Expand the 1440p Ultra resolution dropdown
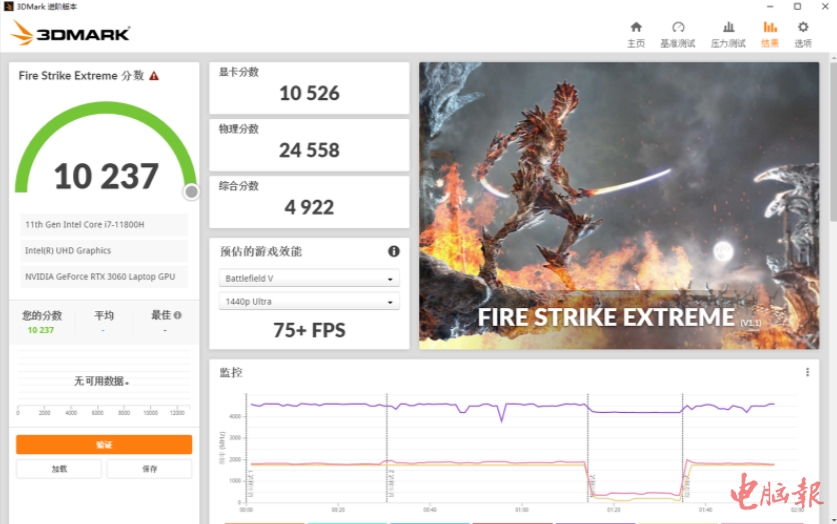 [309, 301]
